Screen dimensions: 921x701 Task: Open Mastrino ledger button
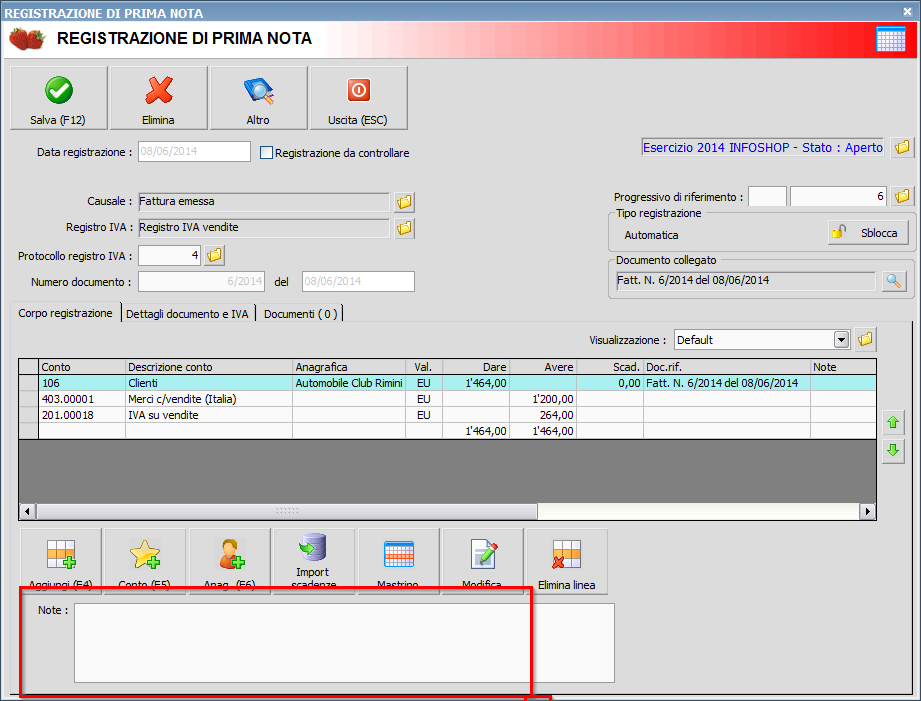pyautogui.click(x=398, y=561)
